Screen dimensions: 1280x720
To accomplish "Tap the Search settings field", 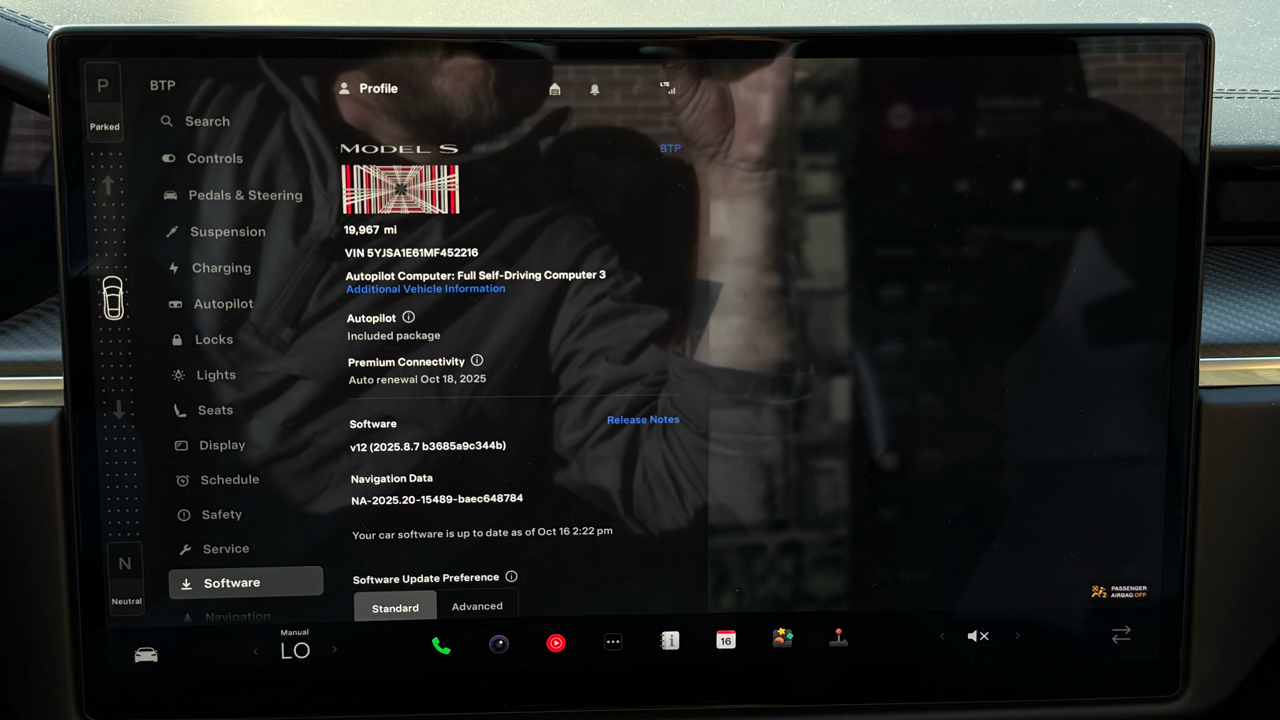I will [207, 121].
